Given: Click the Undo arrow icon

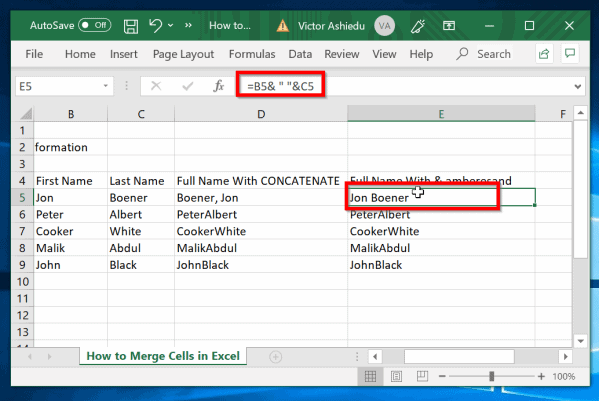Looking at the screenshot, I should [155, 26].
